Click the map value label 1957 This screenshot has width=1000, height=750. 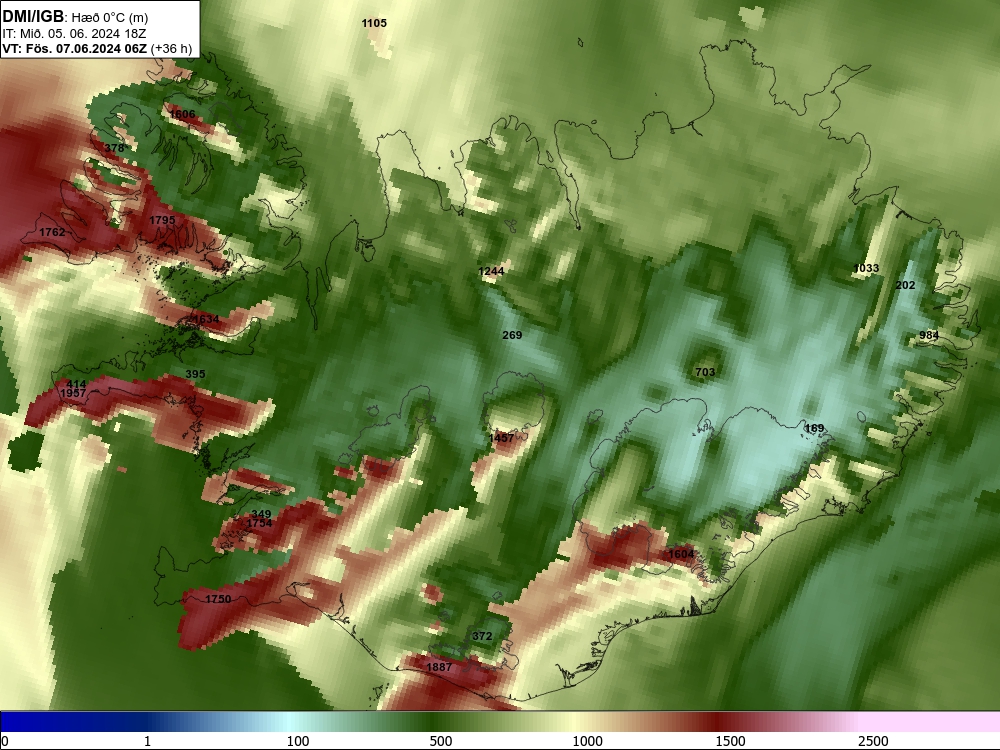[x=73, y=393]
